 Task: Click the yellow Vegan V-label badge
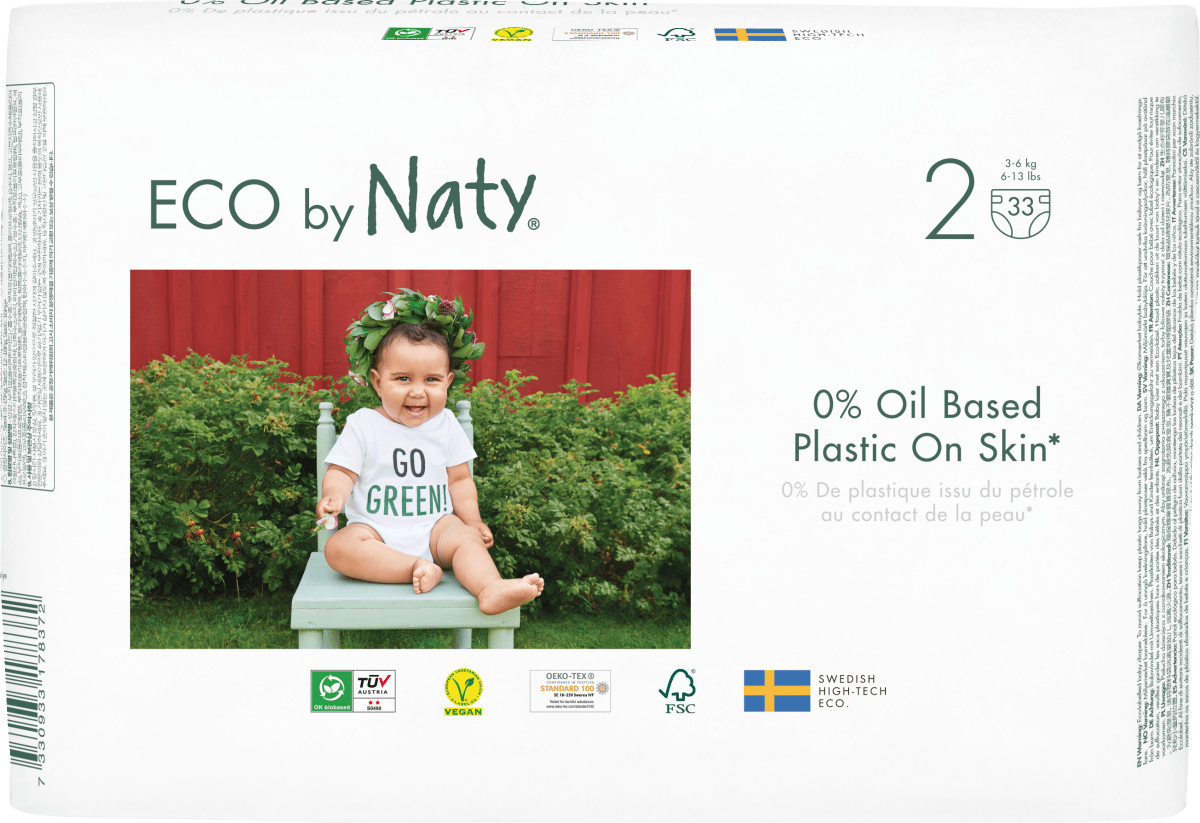[462, 692]
